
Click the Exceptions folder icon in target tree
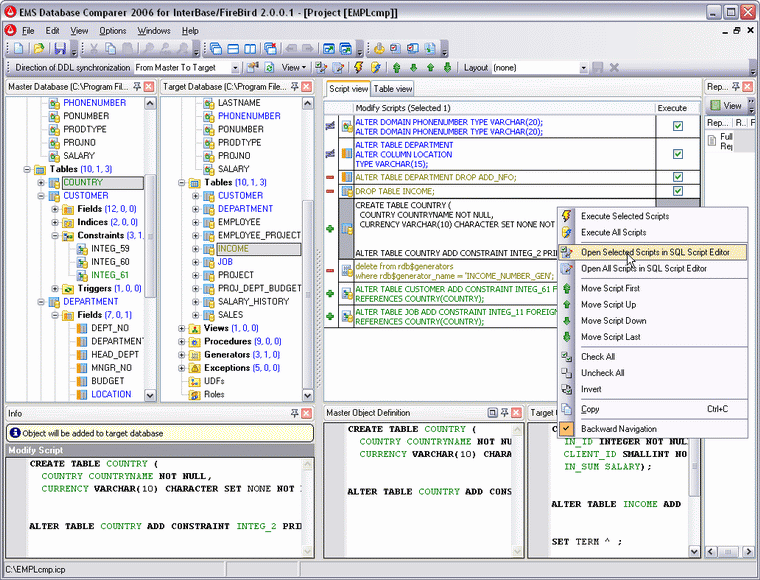(x=195, y=368)
